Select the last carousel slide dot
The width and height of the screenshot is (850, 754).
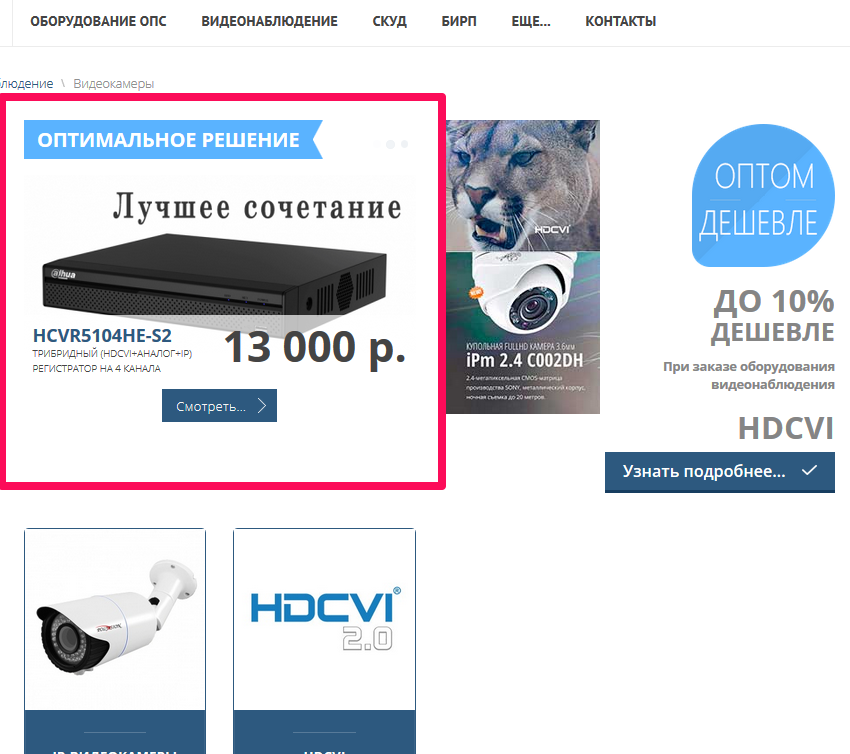[x=404, y=144]
